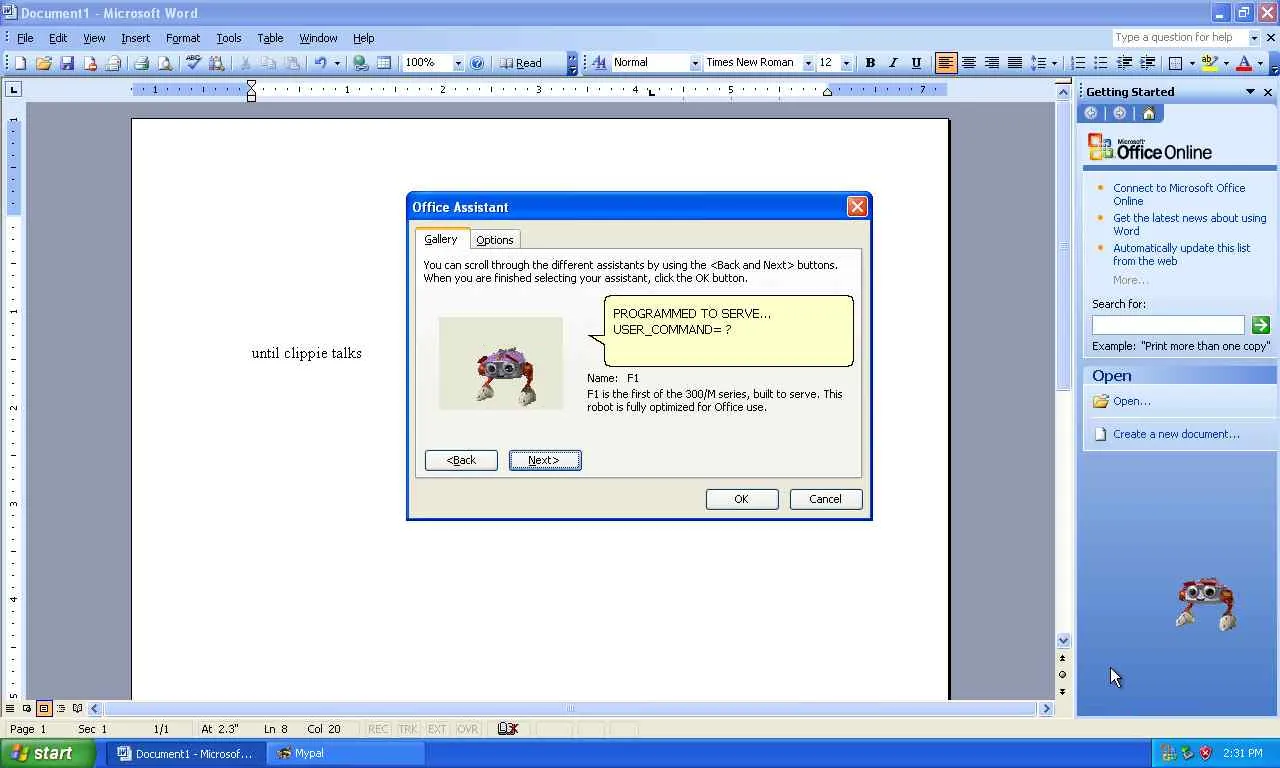
Task: Confirm the assistant with OK
Action: (741, 499)
